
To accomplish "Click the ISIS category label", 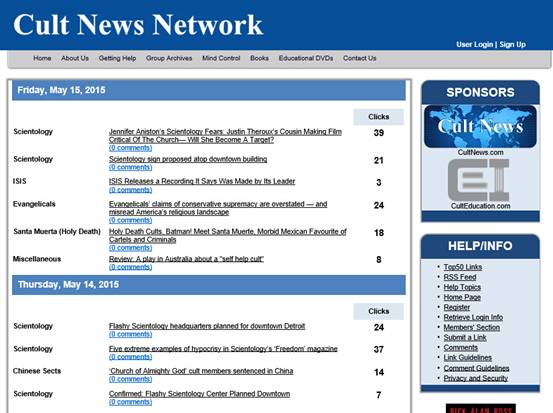I will click(19, 181).
